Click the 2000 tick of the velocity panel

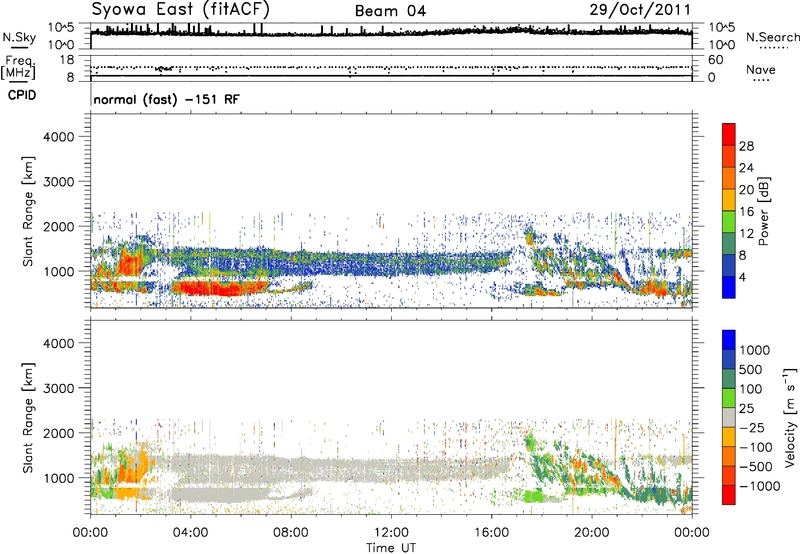coord(58,433)
